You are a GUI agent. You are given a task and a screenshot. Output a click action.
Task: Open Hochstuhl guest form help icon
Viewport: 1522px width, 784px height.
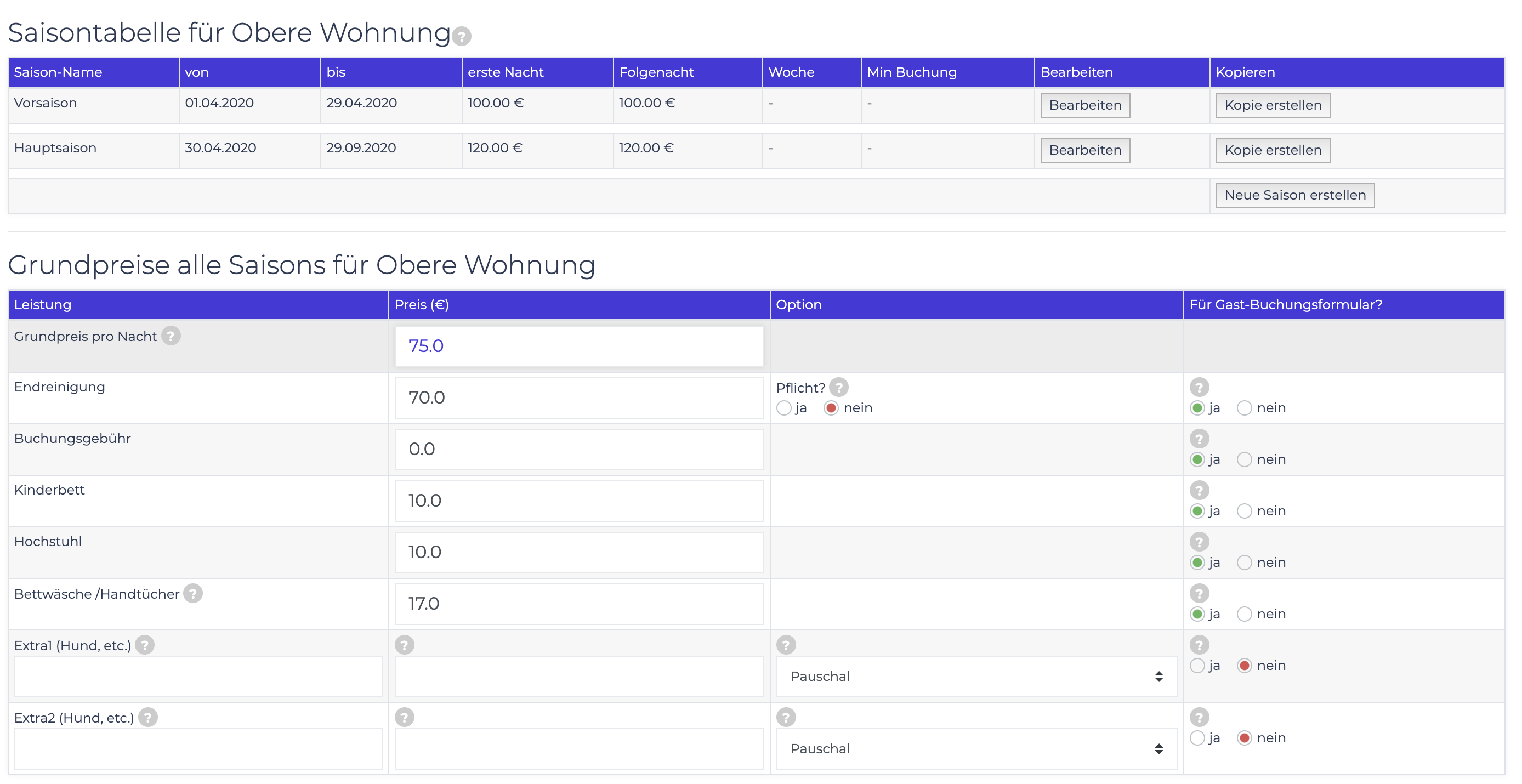tap(1199, 541)
